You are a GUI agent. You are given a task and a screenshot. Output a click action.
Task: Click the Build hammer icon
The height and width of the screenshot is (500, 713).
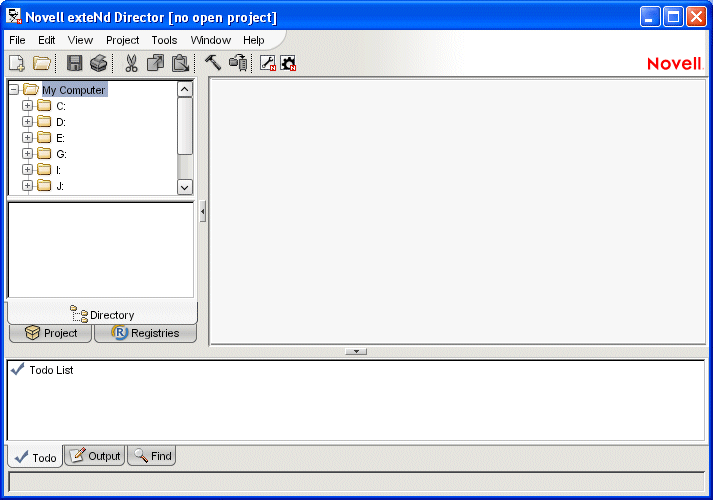tap(213, 62)
